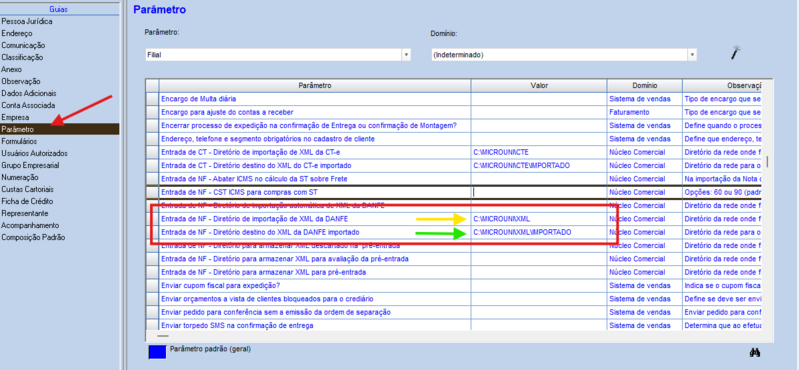Open the Endereço guide

point(17,33)
